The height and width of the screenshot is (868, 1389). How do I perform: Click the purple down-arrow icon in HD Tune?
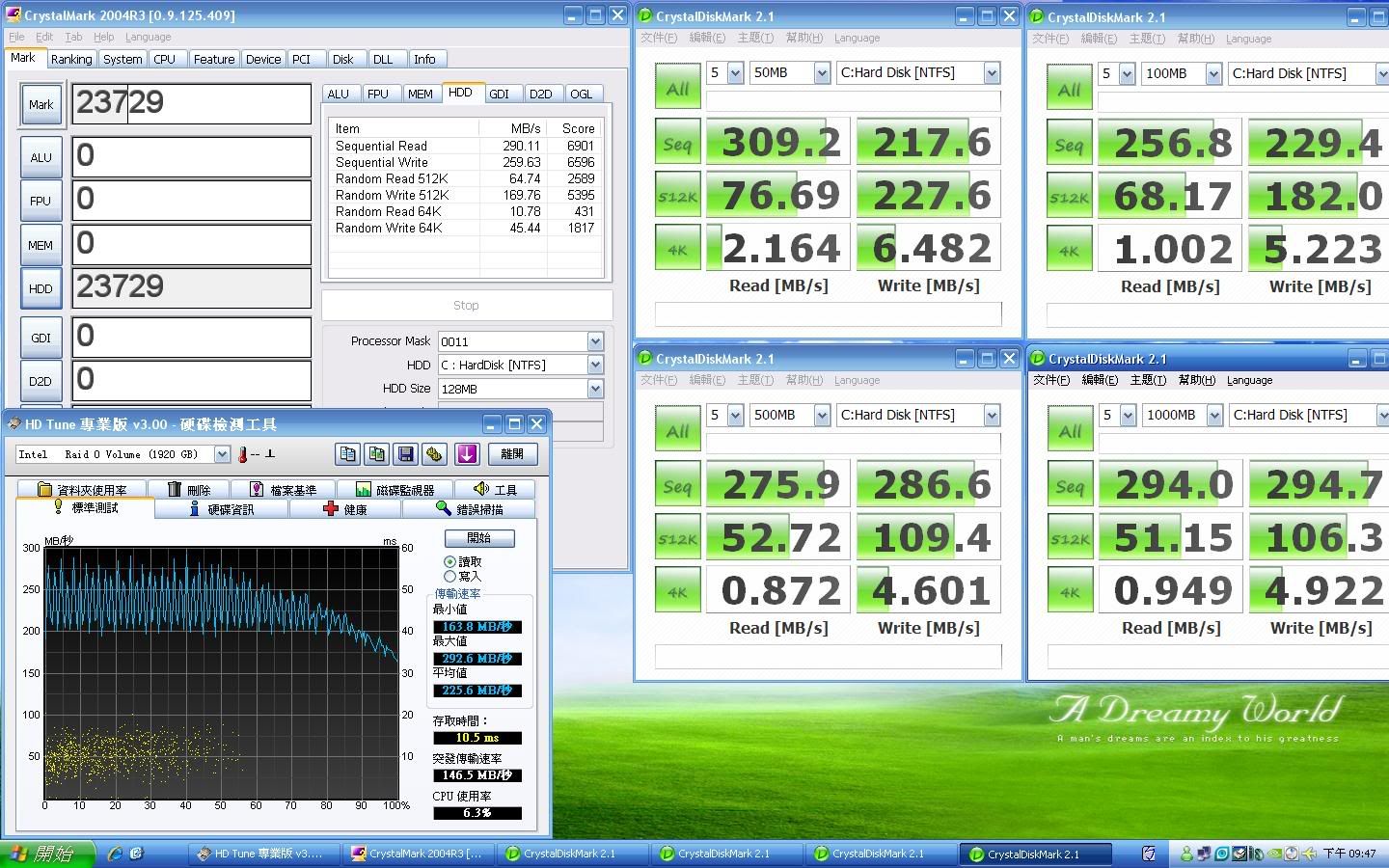point(467,454)
